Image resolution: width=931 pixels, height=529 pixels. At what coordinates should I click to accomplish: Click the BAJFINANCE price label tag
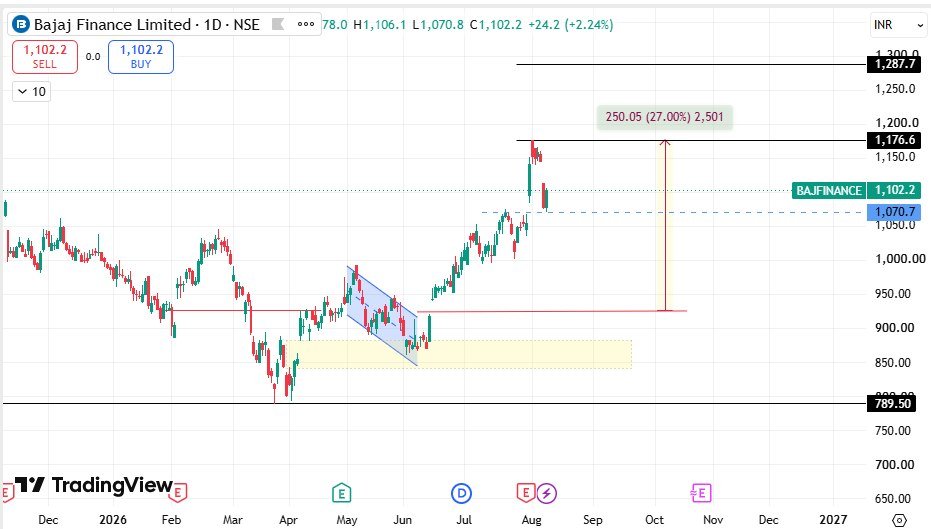pyautogui.click(x=829, y=191)
